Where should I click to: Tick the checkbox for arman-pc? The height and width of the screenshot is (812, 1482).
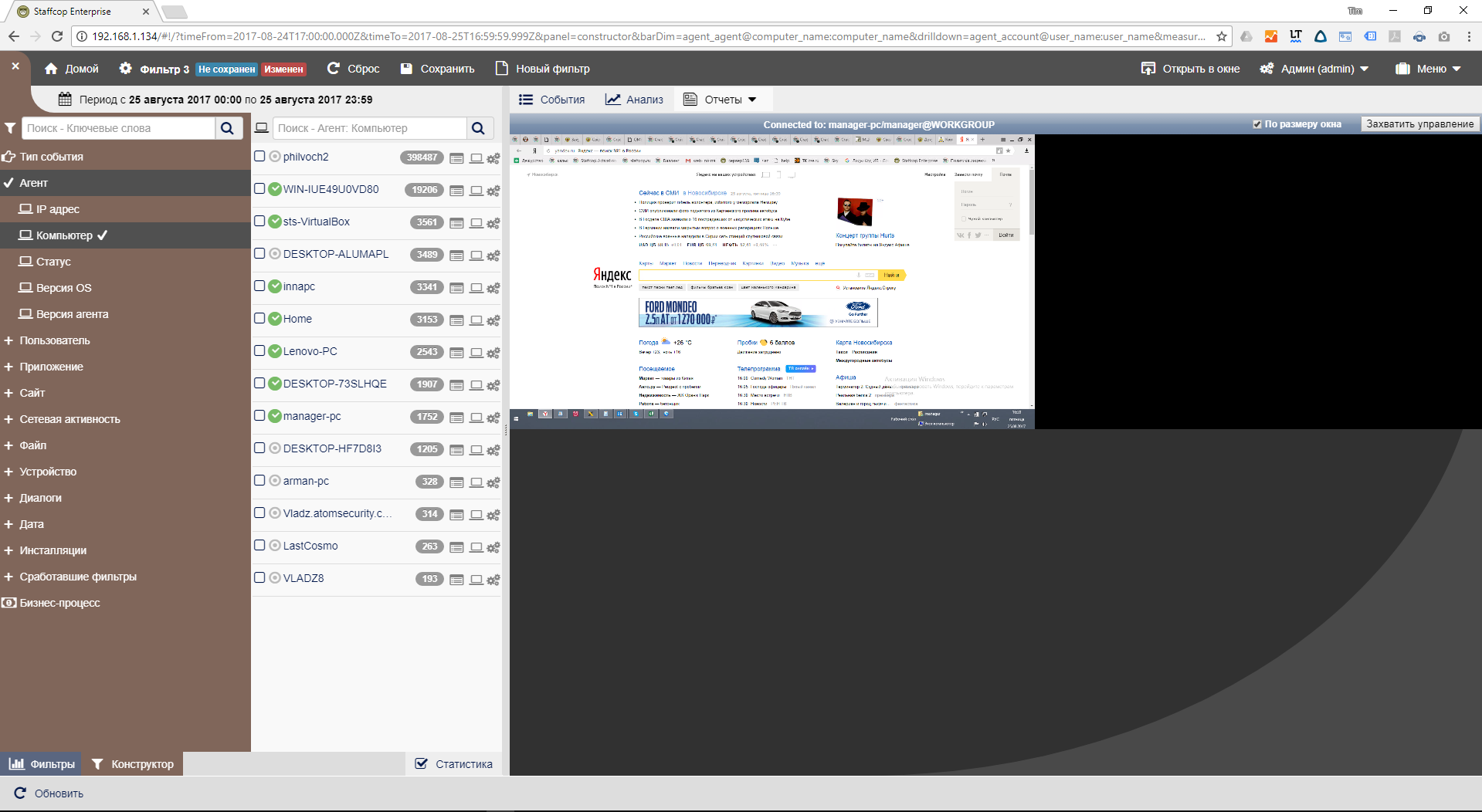(x=260, y=480)
